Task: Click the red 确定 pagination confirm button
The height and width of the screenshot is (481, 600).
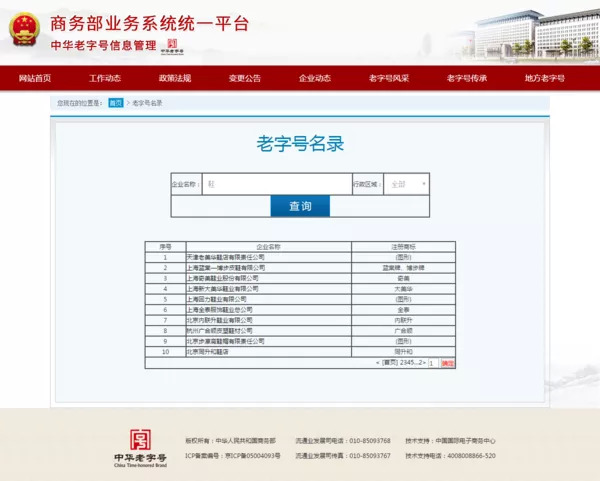Action: tap(447, 363)
